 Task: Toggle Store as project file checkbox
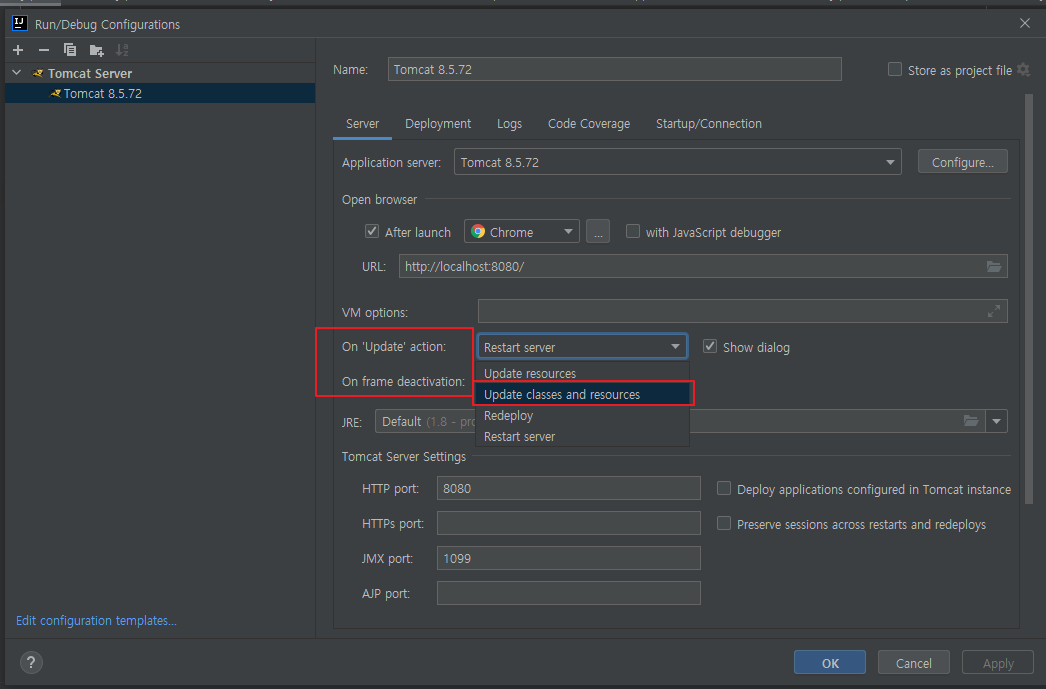[x=895, y=69]
